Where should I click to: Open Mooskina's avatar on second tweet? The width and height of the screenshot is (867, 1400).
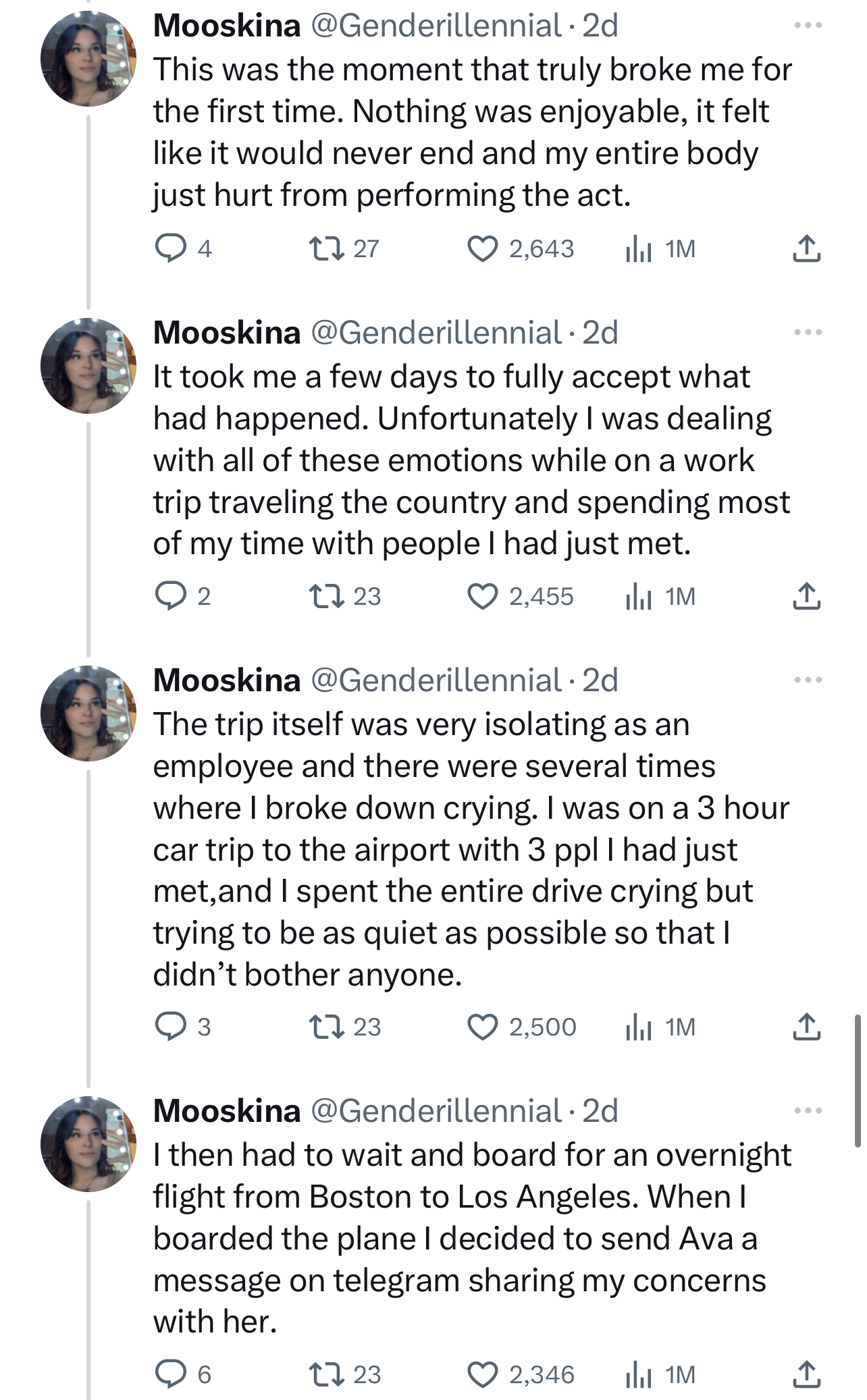88,366
